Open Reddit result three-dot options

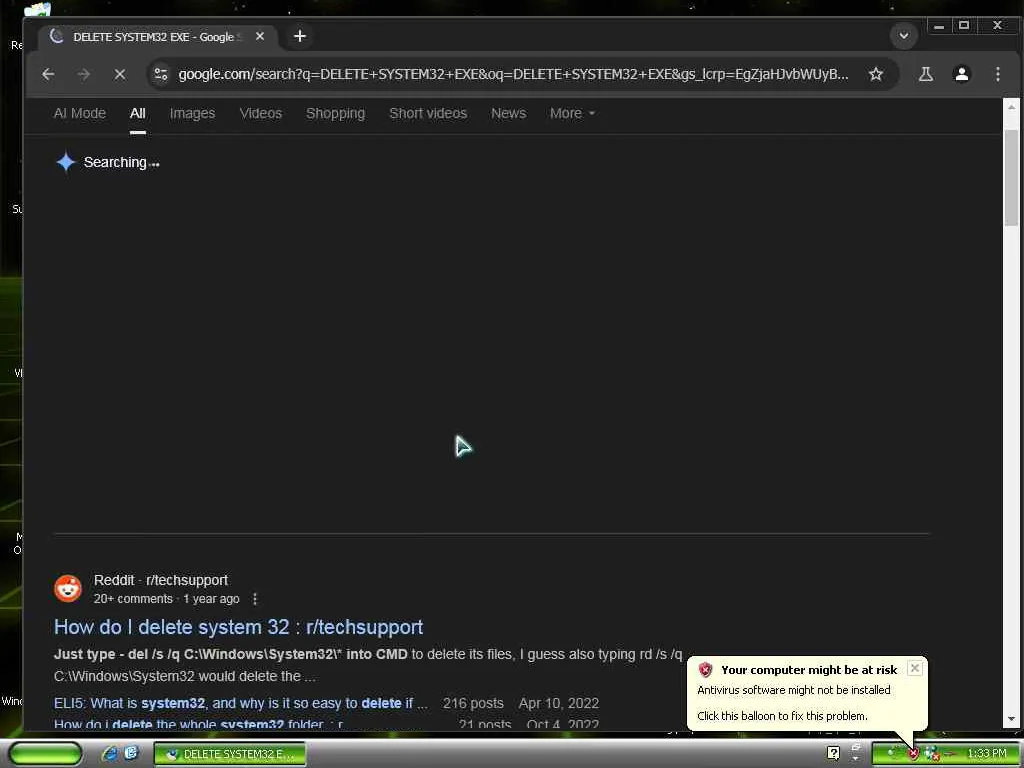point(255,599)
